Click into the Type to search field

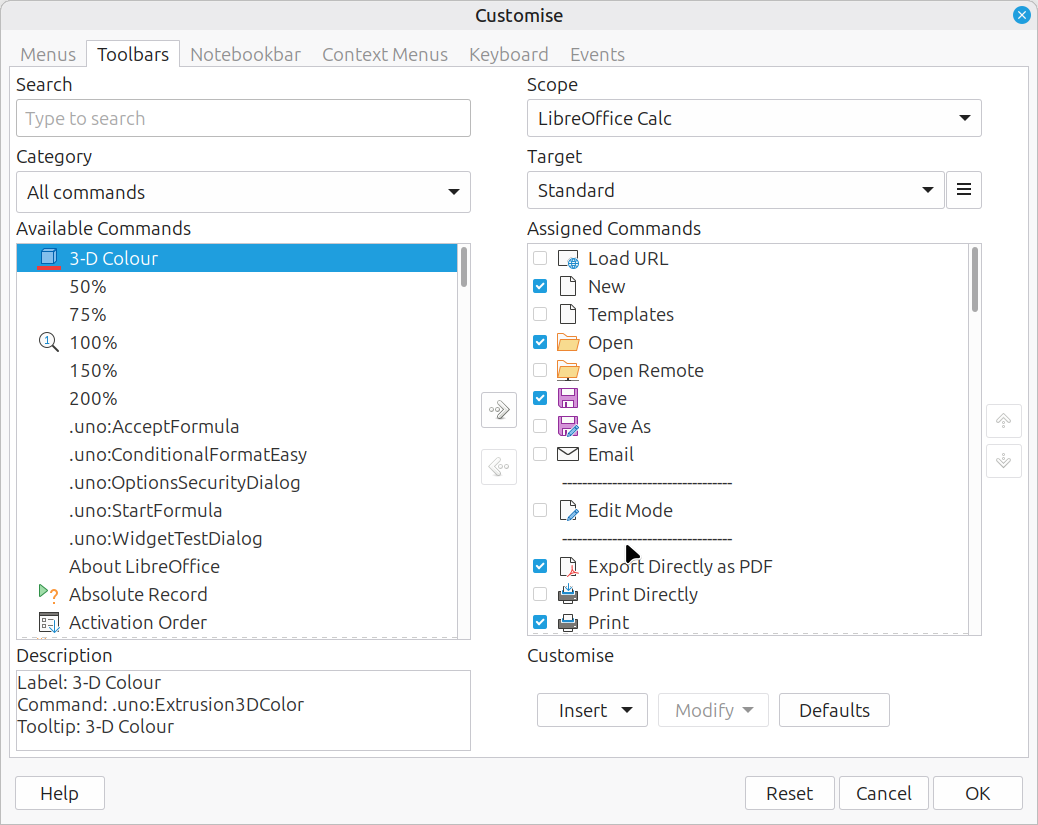[x=243, y=118]
